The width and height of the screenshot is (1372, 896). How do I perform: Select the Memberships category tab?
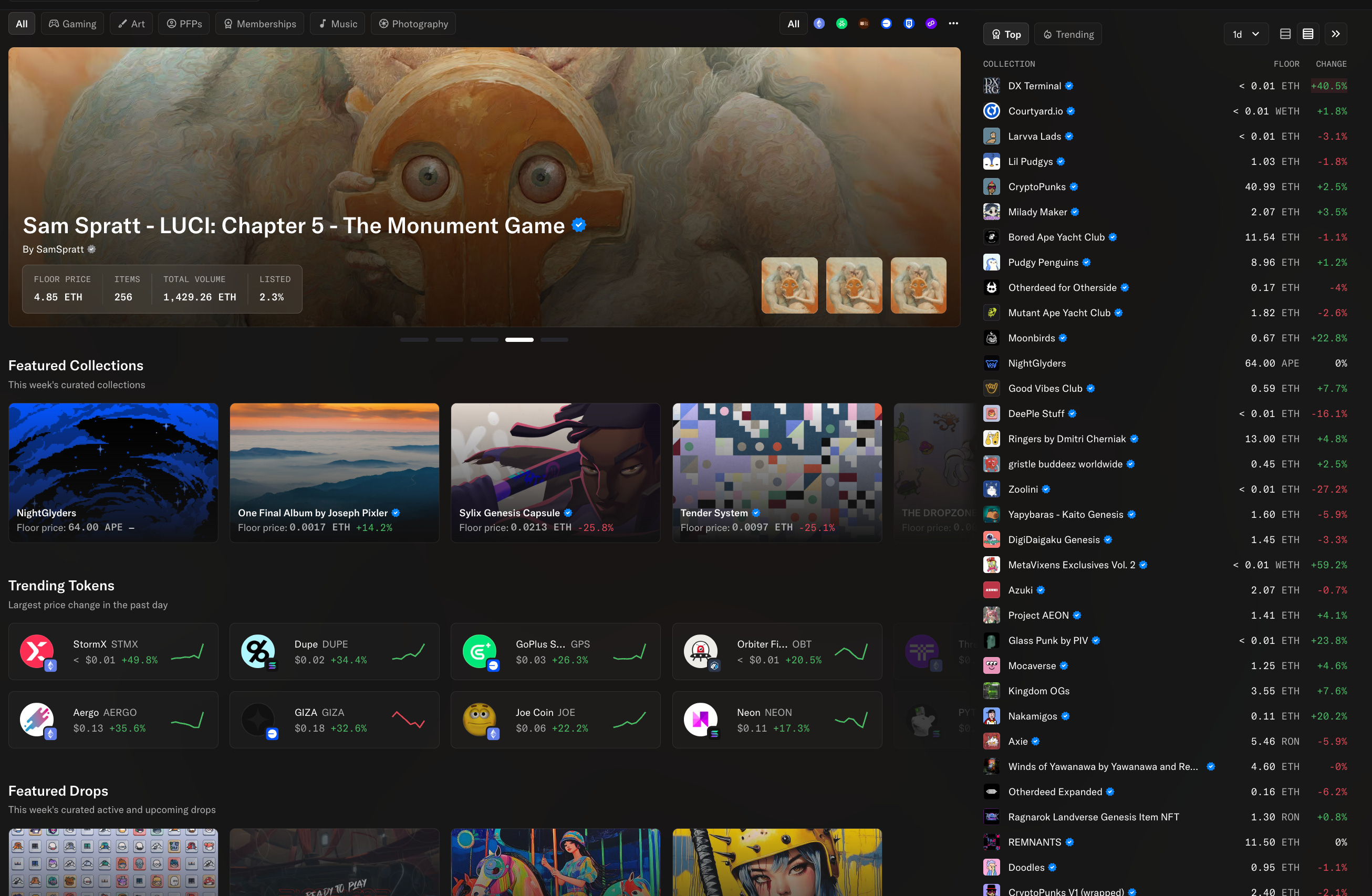coord(260,24)
